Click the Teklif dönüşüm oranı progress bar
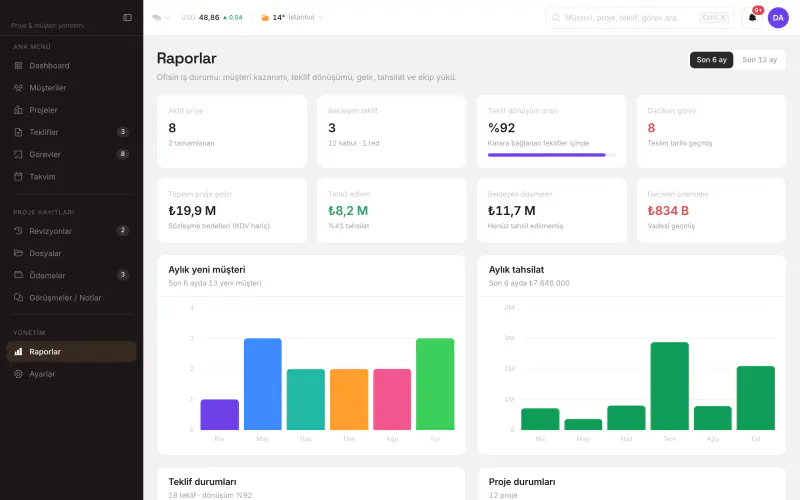This screenshot has height=500, width=800. click(x=552, y=155)
